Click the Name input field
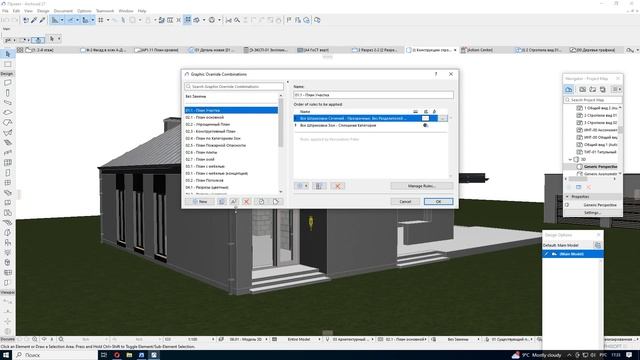Screen dimensions: 640x360 point(373,95)
